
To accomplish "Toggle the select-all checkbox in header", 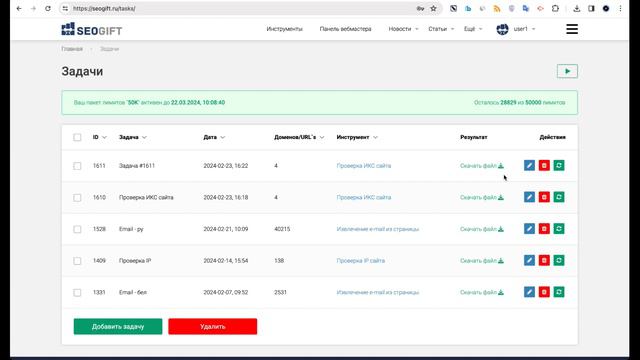I will tap(77, 137).
